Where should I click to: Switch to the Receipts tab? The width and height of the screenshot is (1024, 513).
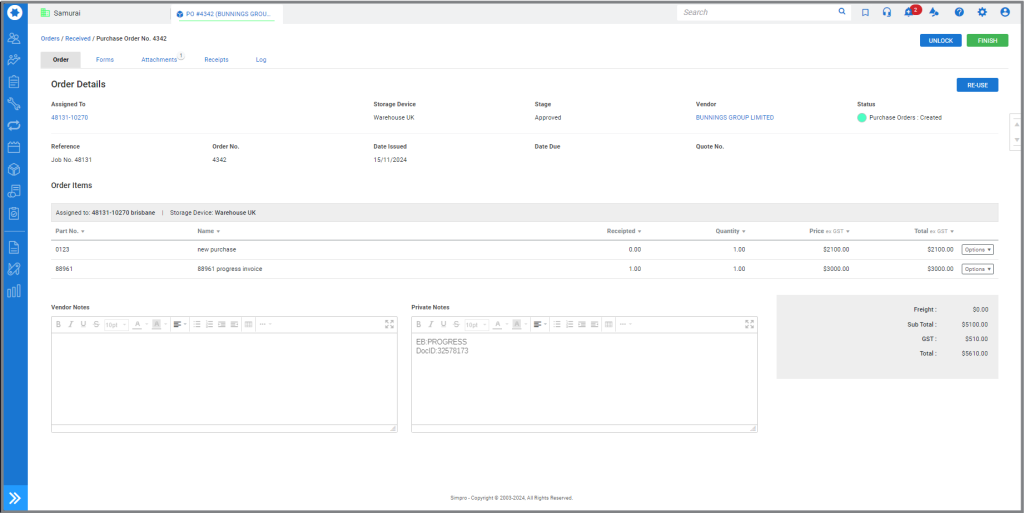(216, 59)
